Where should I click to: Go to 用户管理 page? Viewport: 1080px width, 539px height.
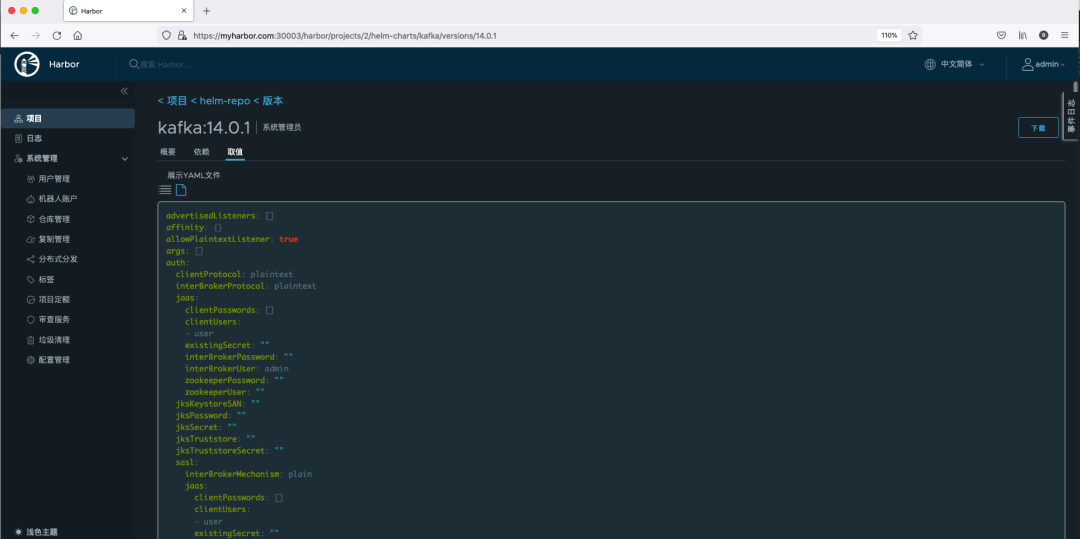54,179
